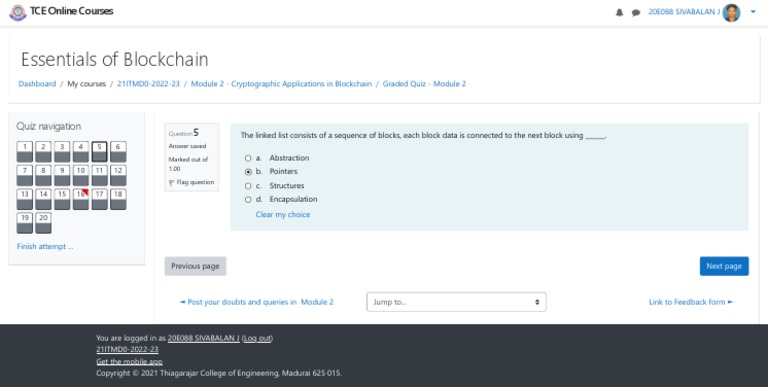Go to Graded Quiz - Module 2 breadcrumb
768x387 pixels.
[x=424, y=84]
